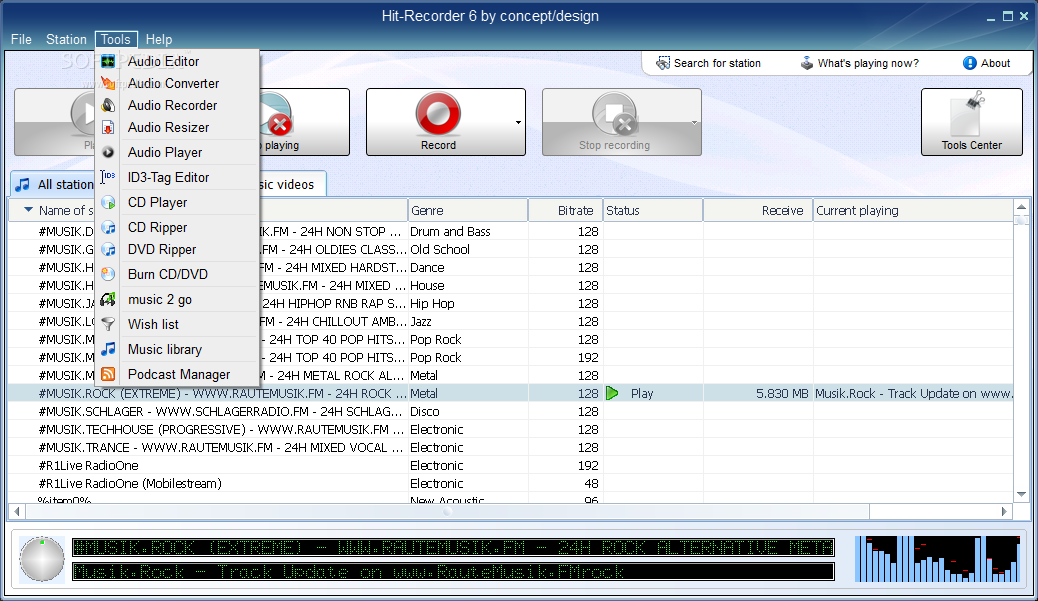Switch to the Music videos tab
This screenshot has height=601, width=1038.
[292, 184]
